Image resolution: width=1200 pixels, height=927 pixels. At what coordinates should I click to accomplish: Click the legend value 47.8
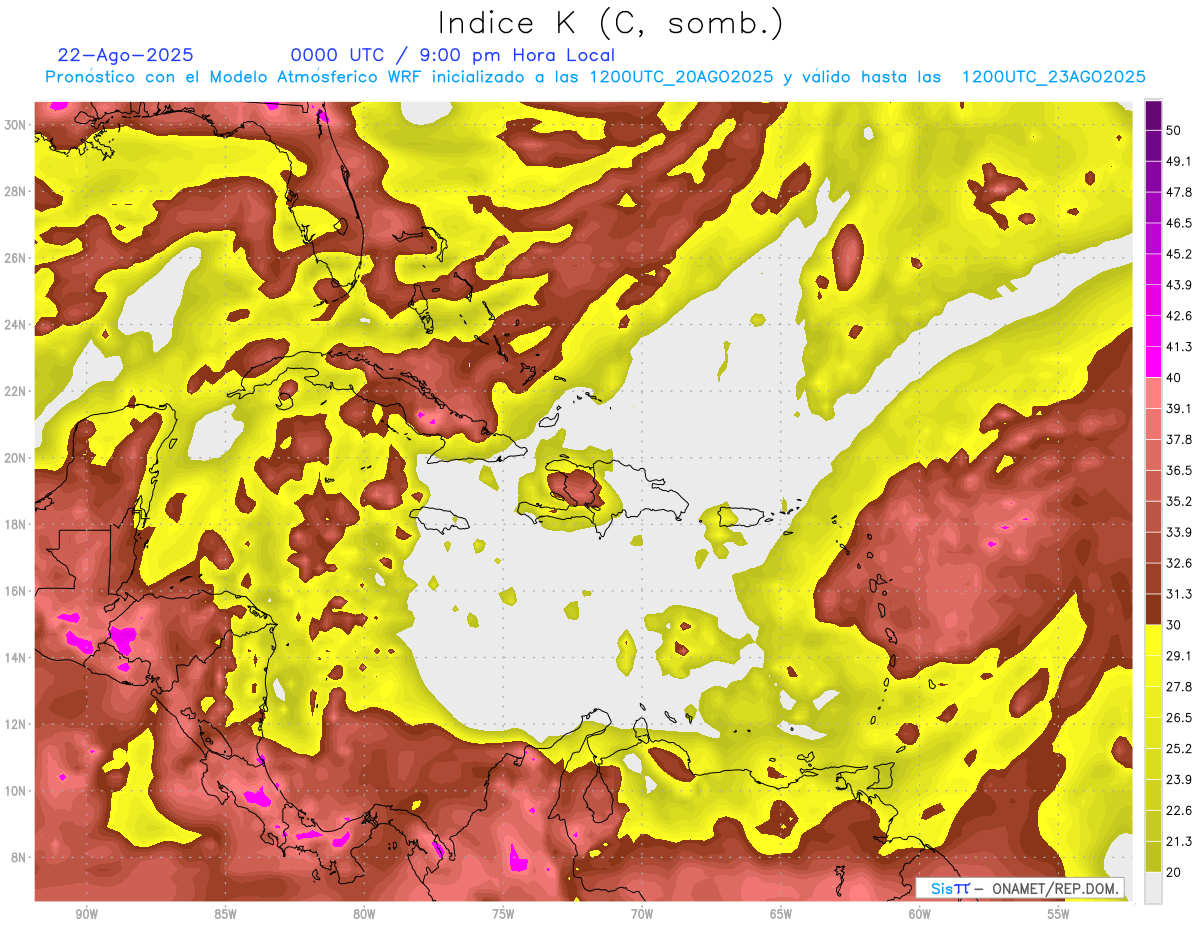(1178, 192)
